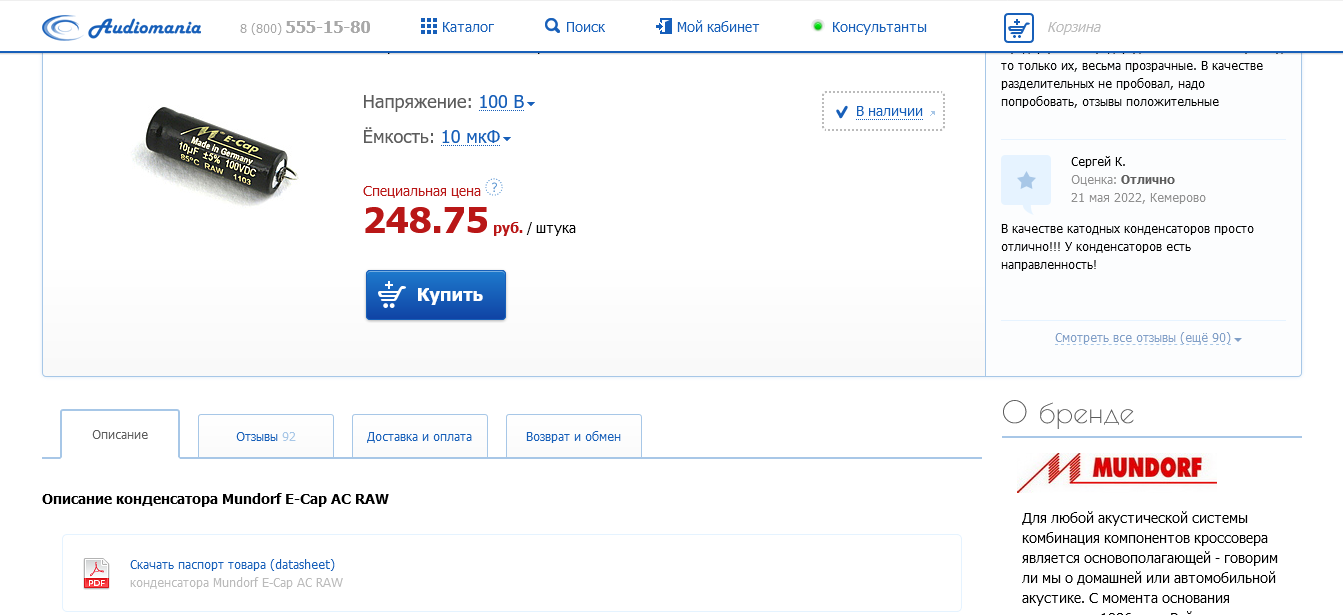Click the blue Купить button

(x=436, y=295)
